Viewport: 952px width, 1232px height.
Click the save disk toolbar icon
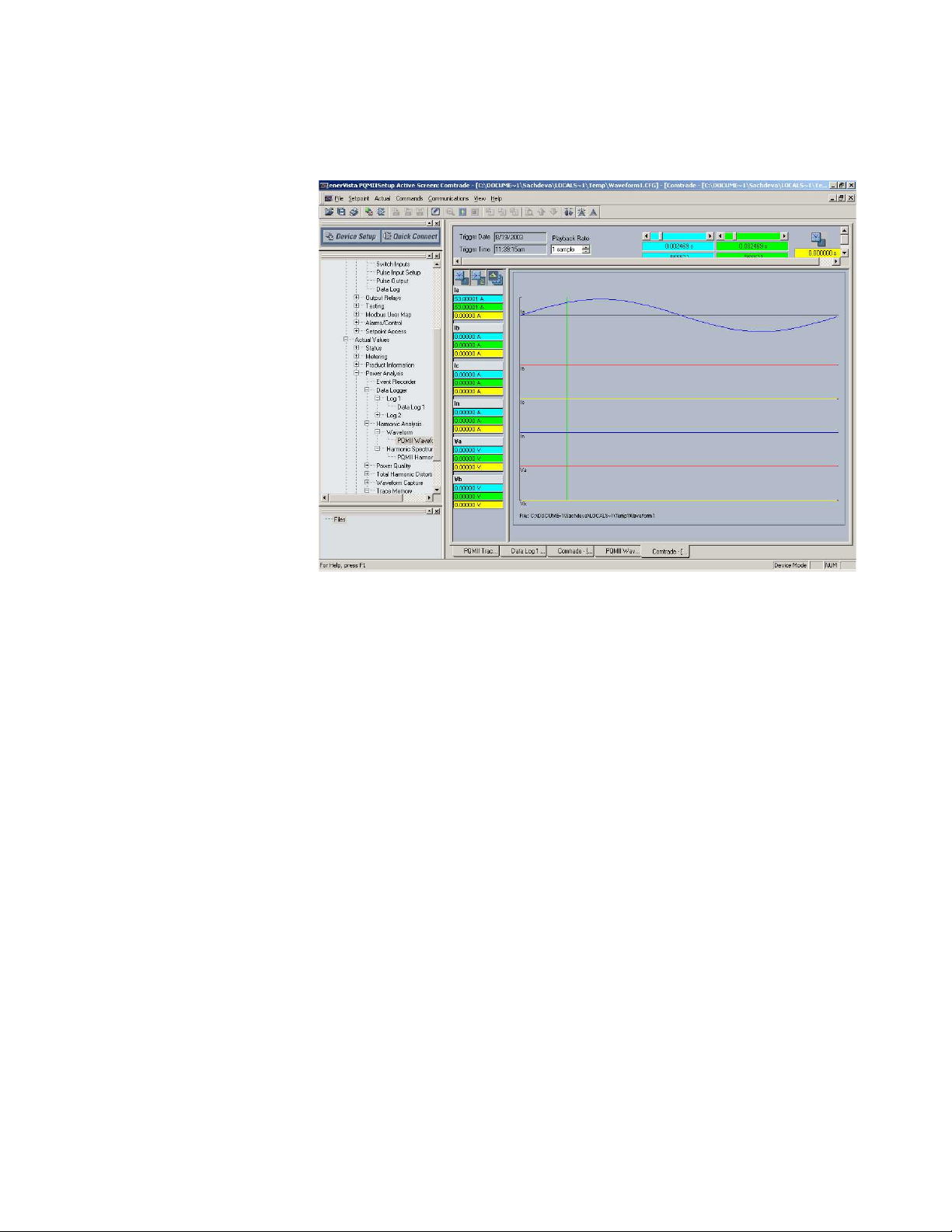[341, 211]
